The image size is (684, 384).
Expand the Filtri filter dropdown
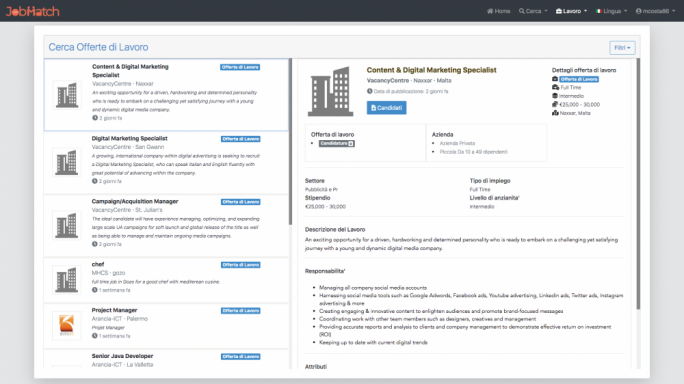tap(622, 48)
